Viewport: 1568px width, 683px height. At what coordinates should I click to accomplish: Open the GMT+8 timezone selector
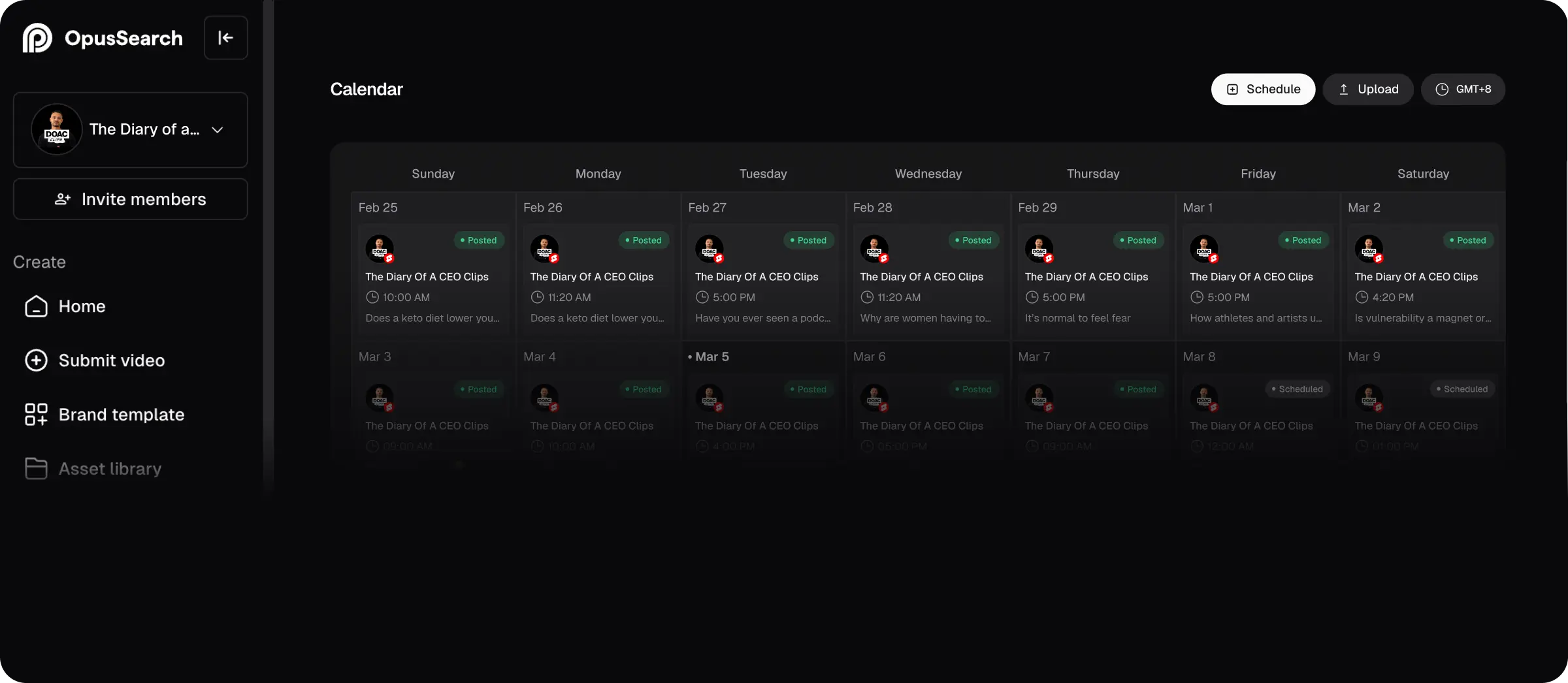click(1463, 89)
